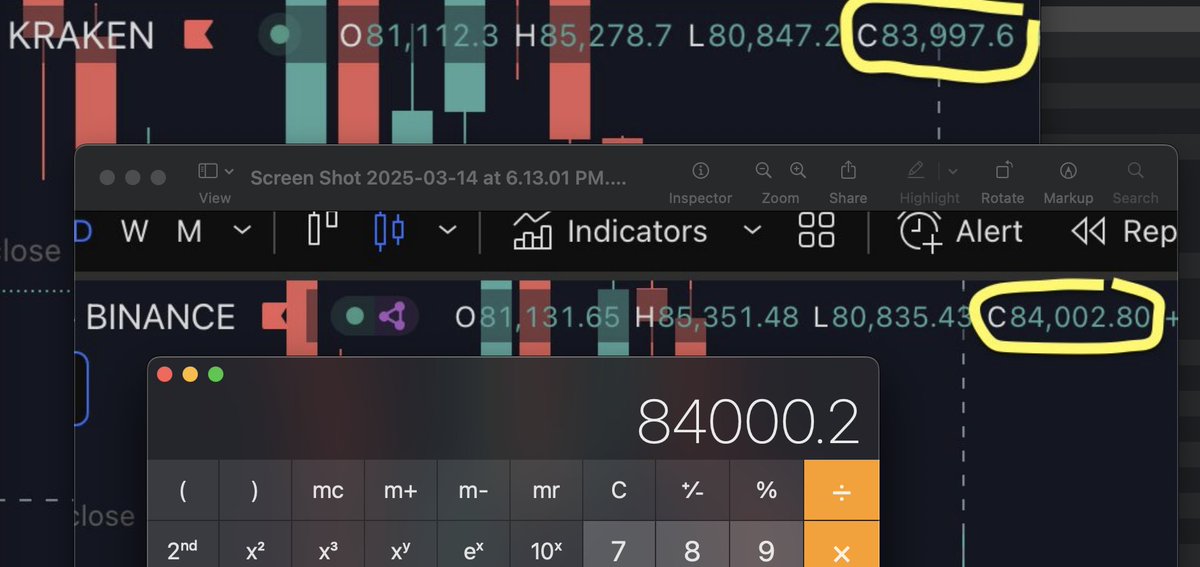The image size is (1200, 567).
Task: Click the 8 key on calculator
Action: click(692, 545)
